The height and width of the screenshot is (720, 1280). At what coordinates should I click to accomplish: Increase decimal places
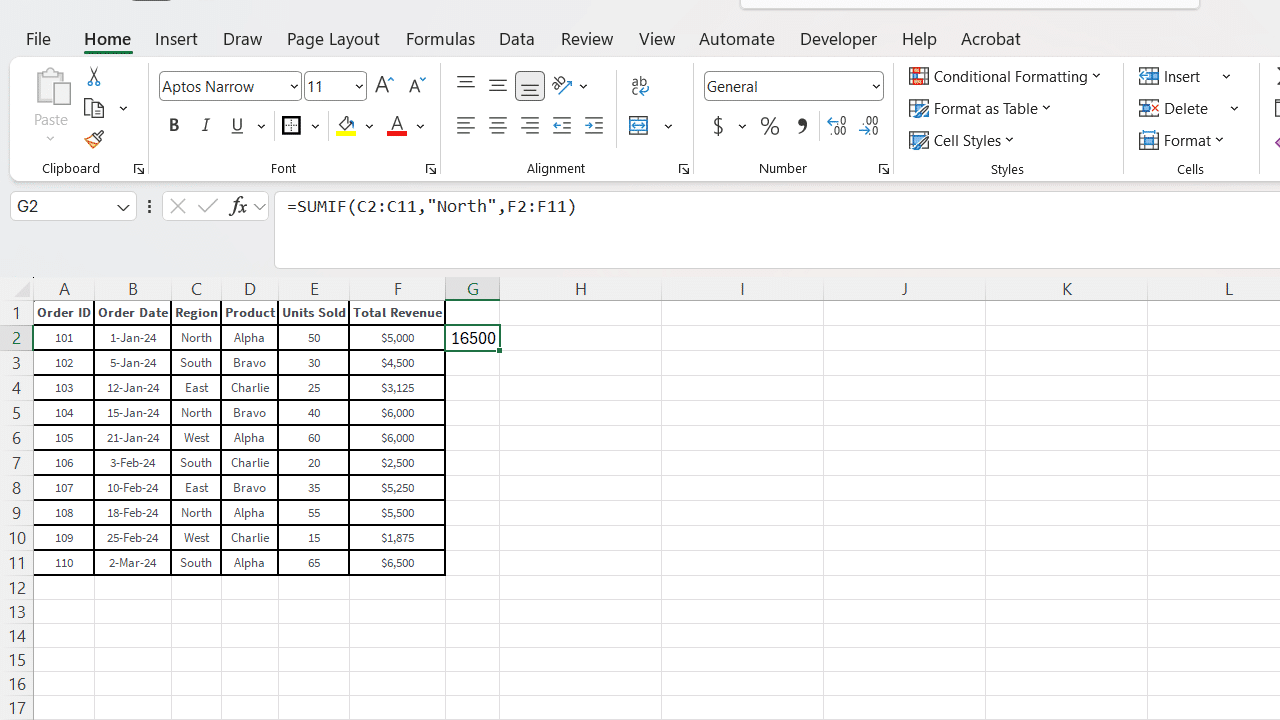[837, 125]
